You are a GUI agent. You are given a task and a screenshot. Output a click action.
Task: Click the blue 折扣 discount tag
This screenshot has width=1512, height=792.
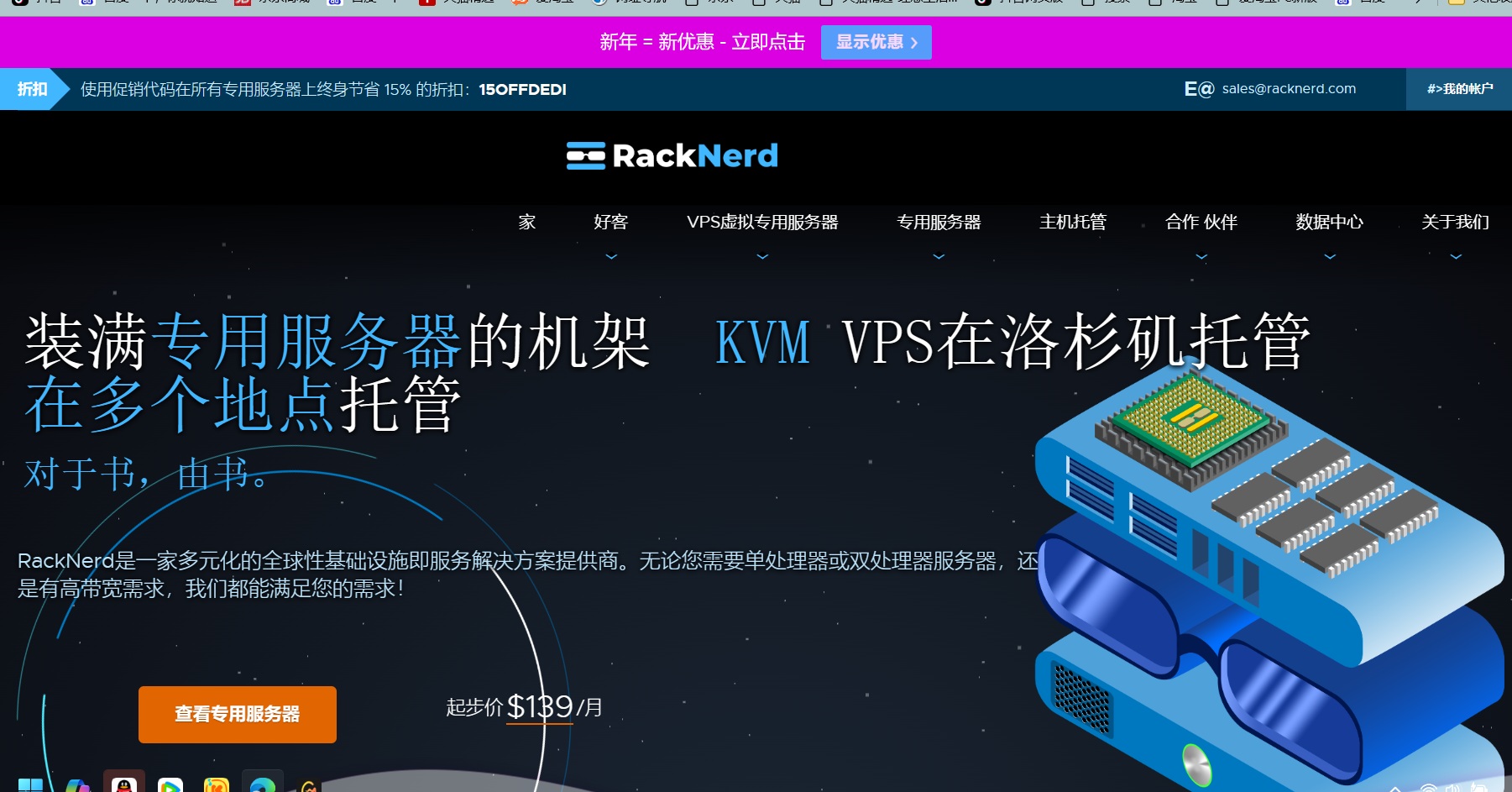(x=32, y=89)
